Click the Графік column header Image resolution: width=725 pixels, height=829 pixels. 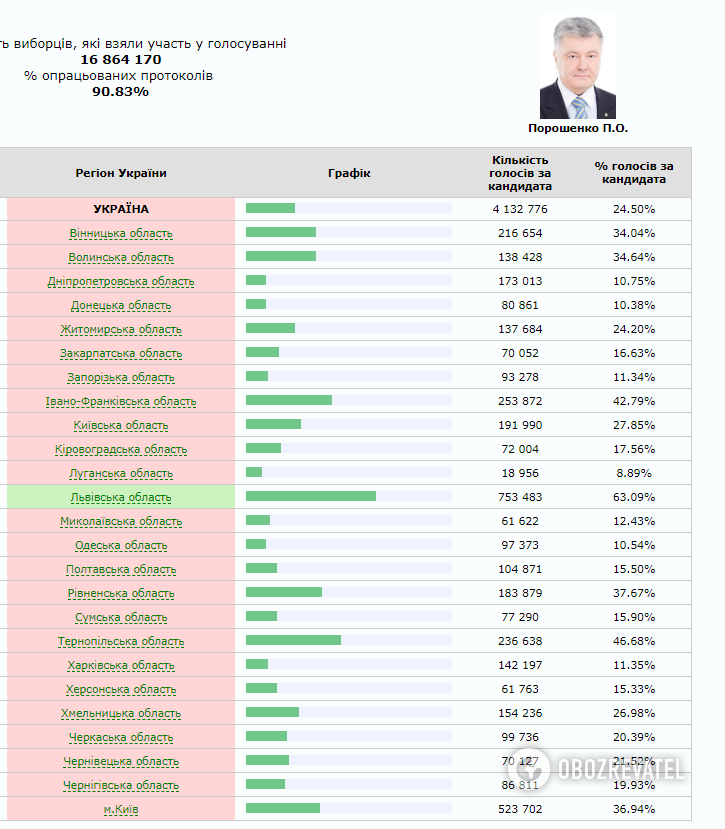[349, 173]
